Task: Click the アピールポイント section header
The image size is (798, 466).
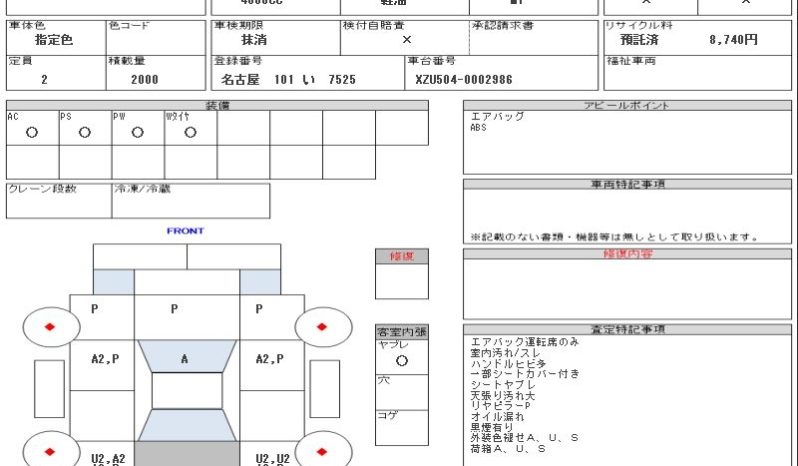Action: click(627, 105)
